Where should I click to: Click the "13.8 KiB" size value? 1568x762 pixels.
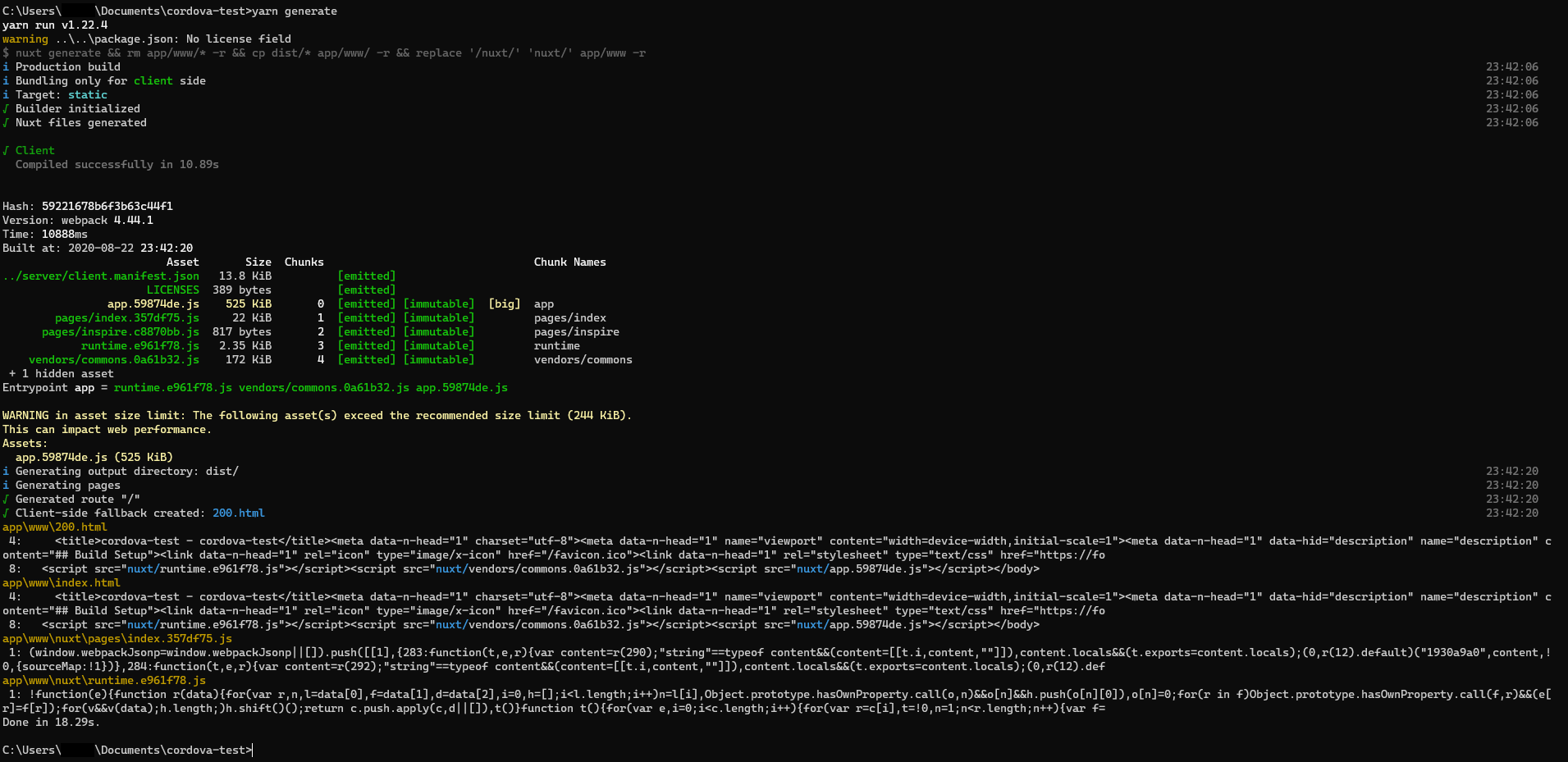[x=245, y=276]
